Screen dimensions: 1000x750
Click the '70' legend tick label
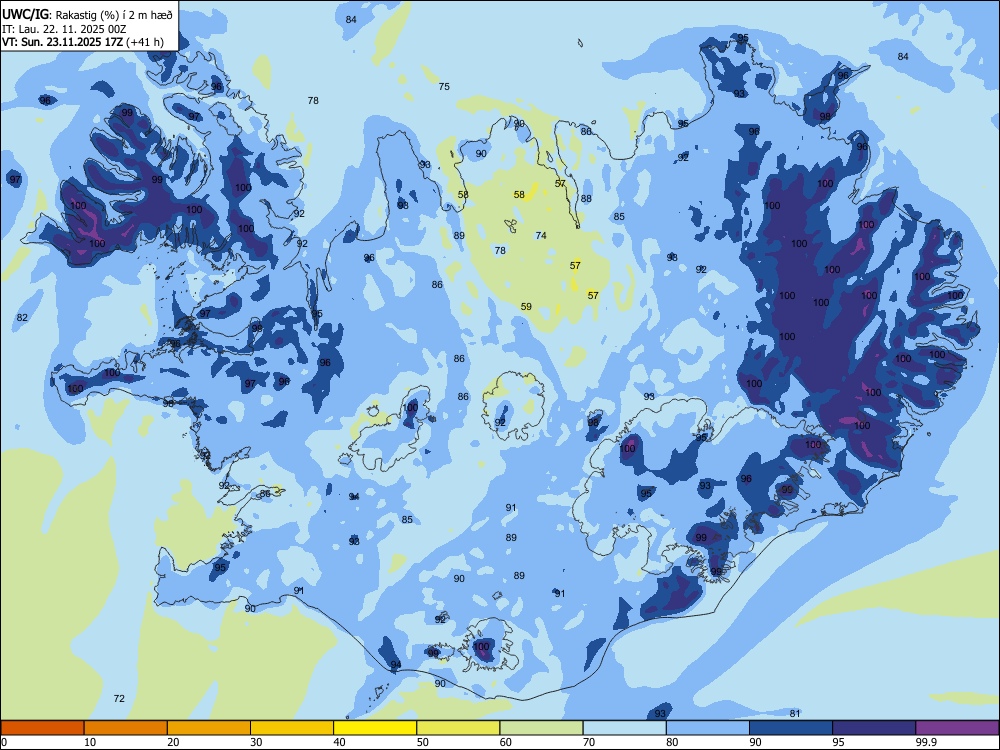point(589,742)
